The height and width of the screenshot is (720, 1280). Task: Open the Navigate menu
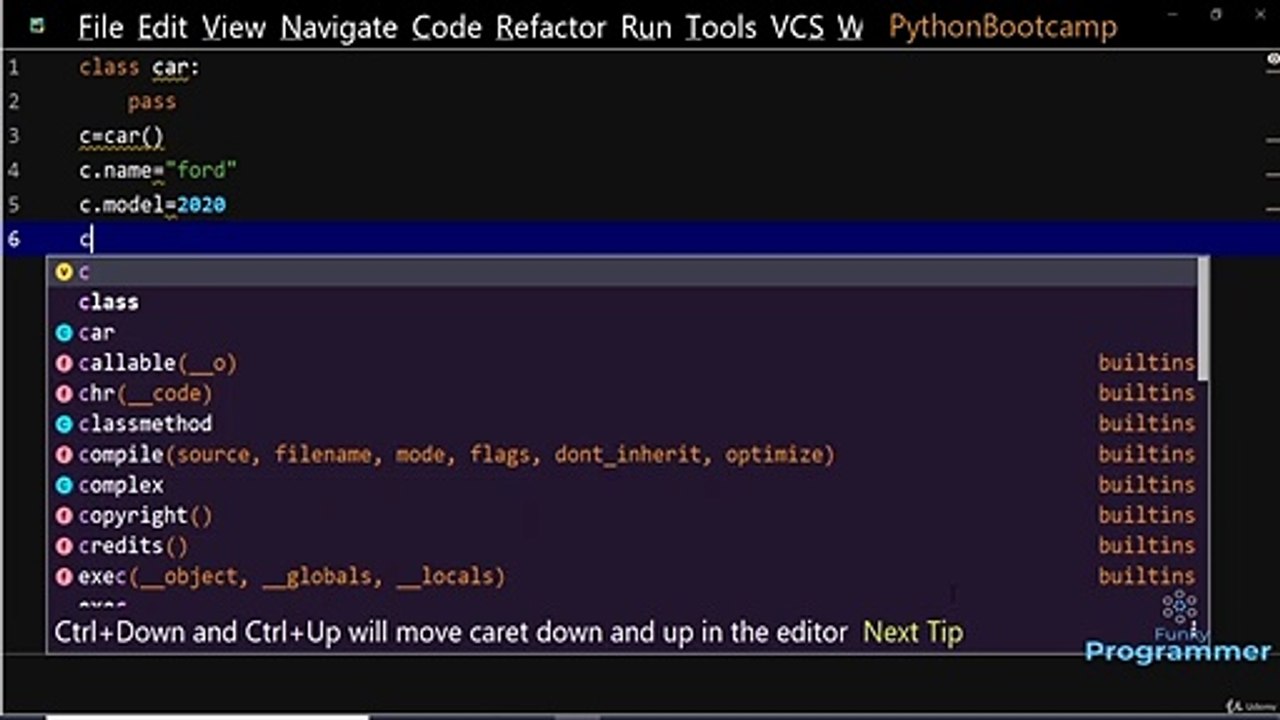(338, 27)
